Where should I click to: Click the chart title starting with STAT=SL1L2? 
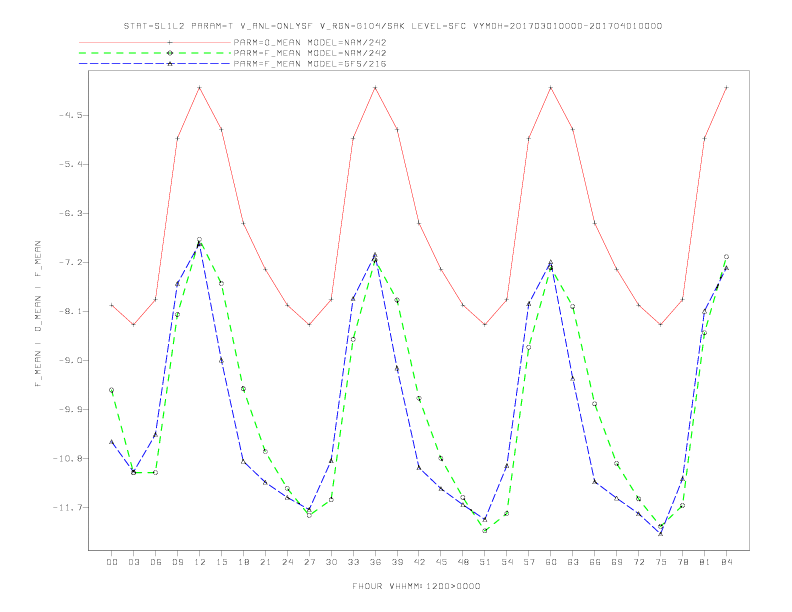(392, 26)
